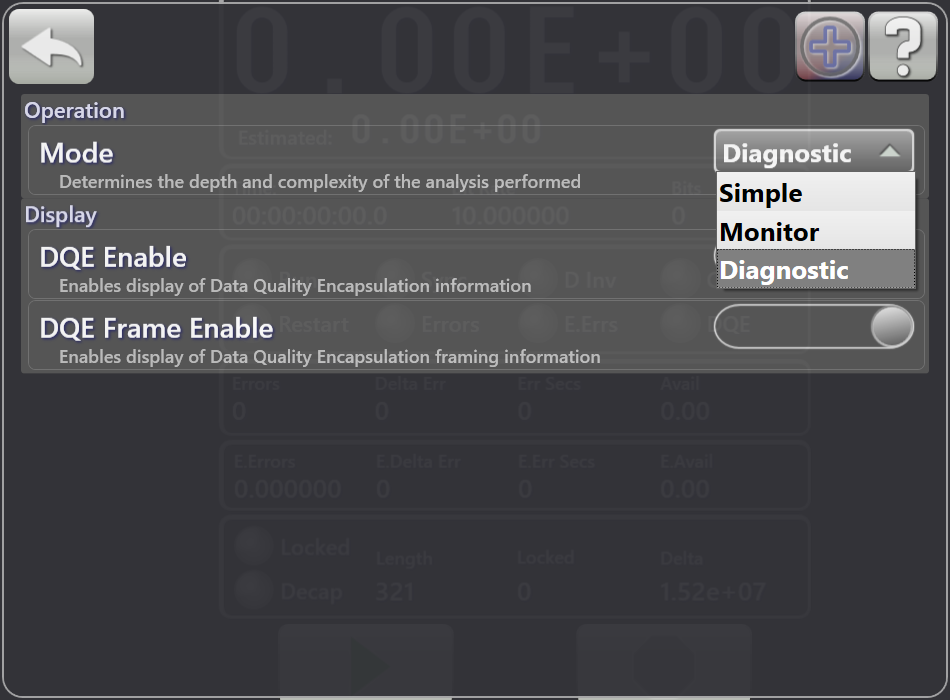950x700 pixels.
Task: Open help with the question mark icon
Action: coord(903,47)
